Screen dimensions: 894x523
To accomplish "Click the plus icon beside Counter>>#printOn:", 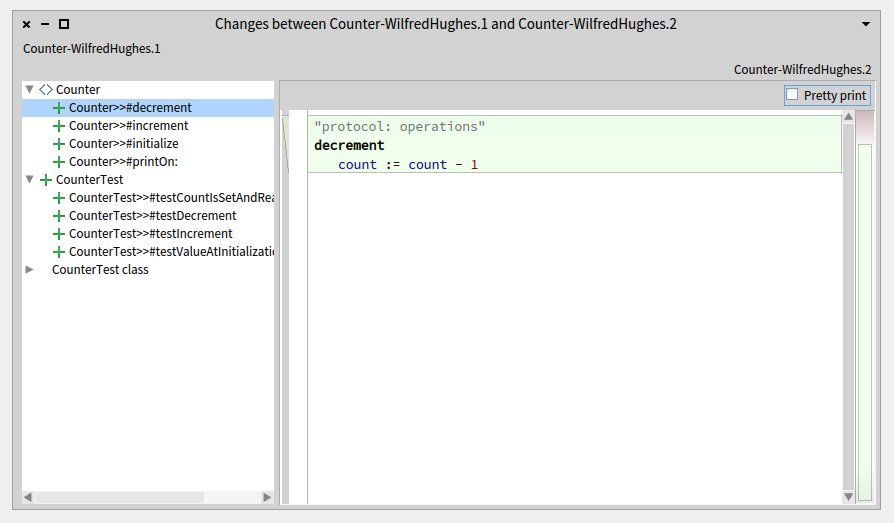I will click(59, 162).
